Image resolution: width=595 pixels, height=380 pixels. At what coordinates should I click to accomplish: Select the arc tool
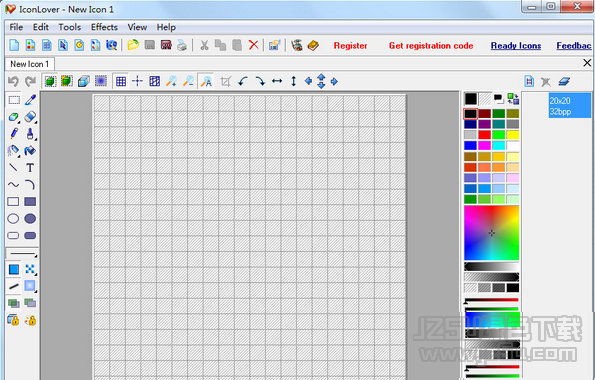pos(30,185)
